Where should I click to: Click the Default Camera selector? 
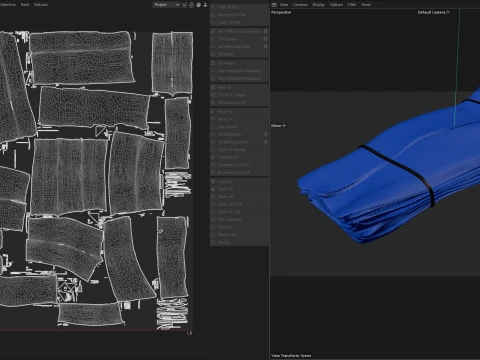pyautogui.click(x=434, y=12)
